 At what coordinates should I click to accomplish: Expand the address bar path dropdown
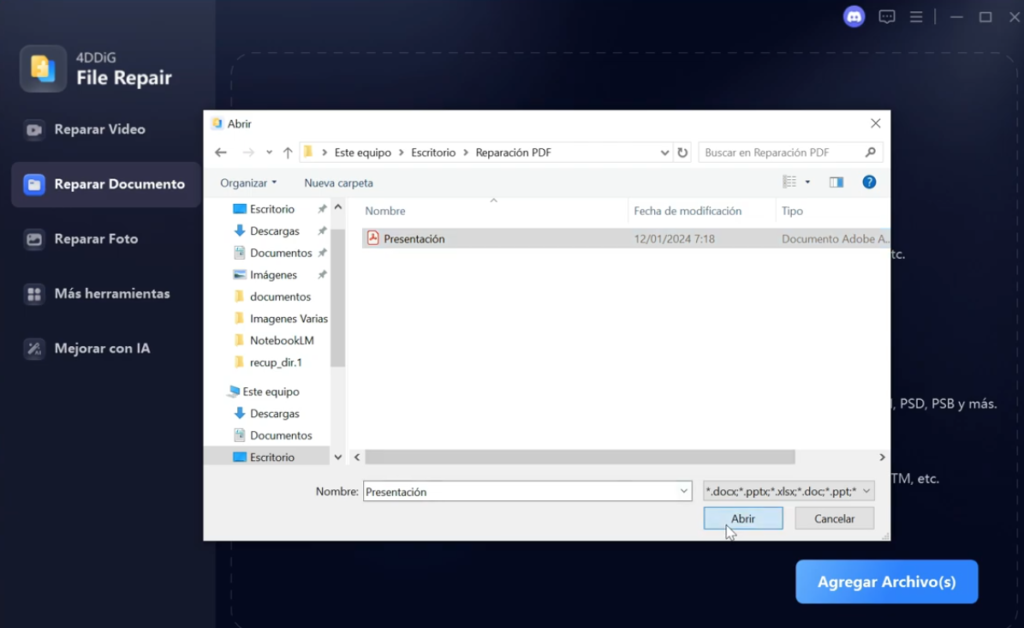point(665,153)
